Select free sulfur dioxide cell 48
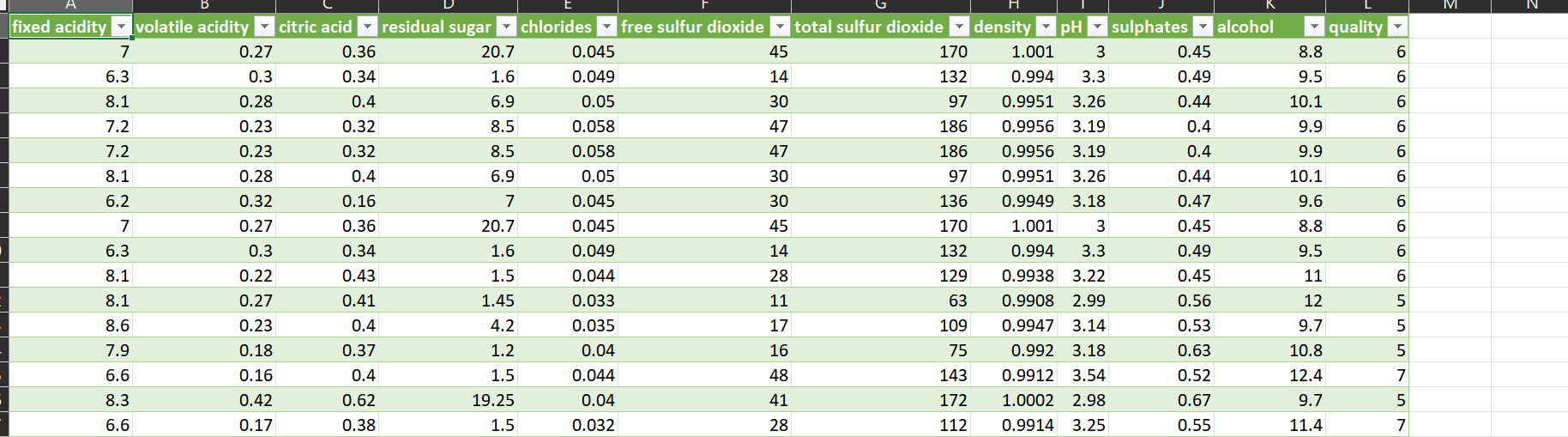 (704, 375)
